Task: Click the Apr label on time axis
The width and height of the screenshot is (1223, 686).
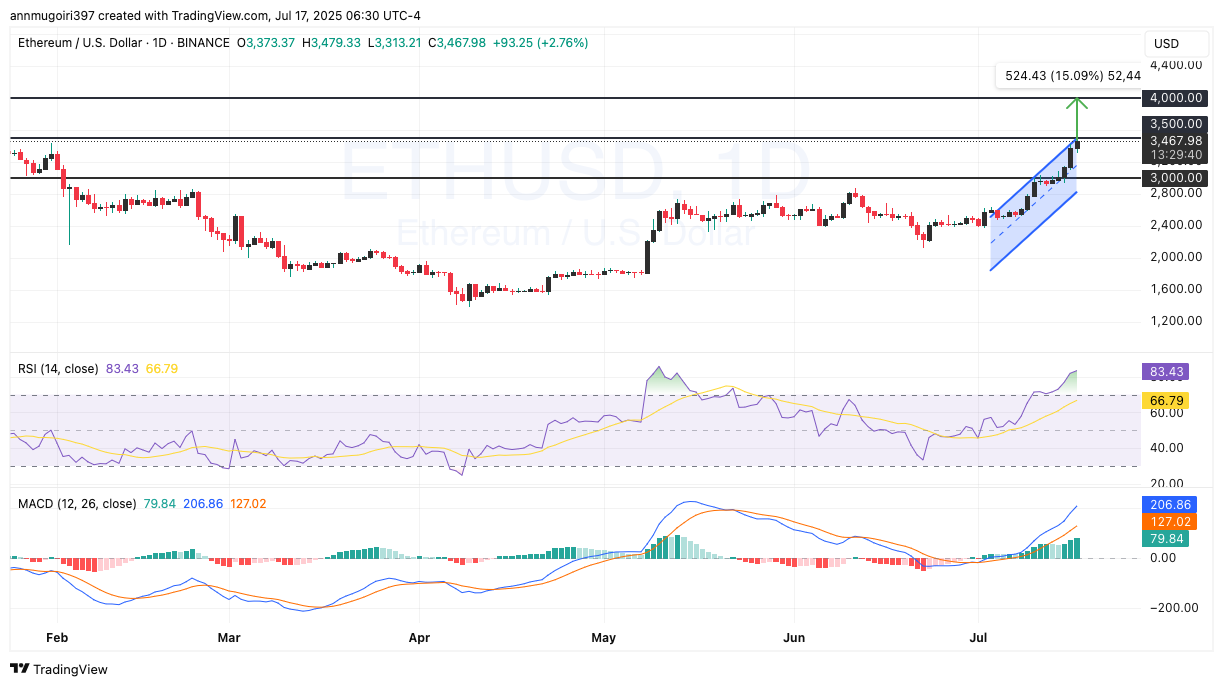Action: pyautogui.click(x=420, y=637)
